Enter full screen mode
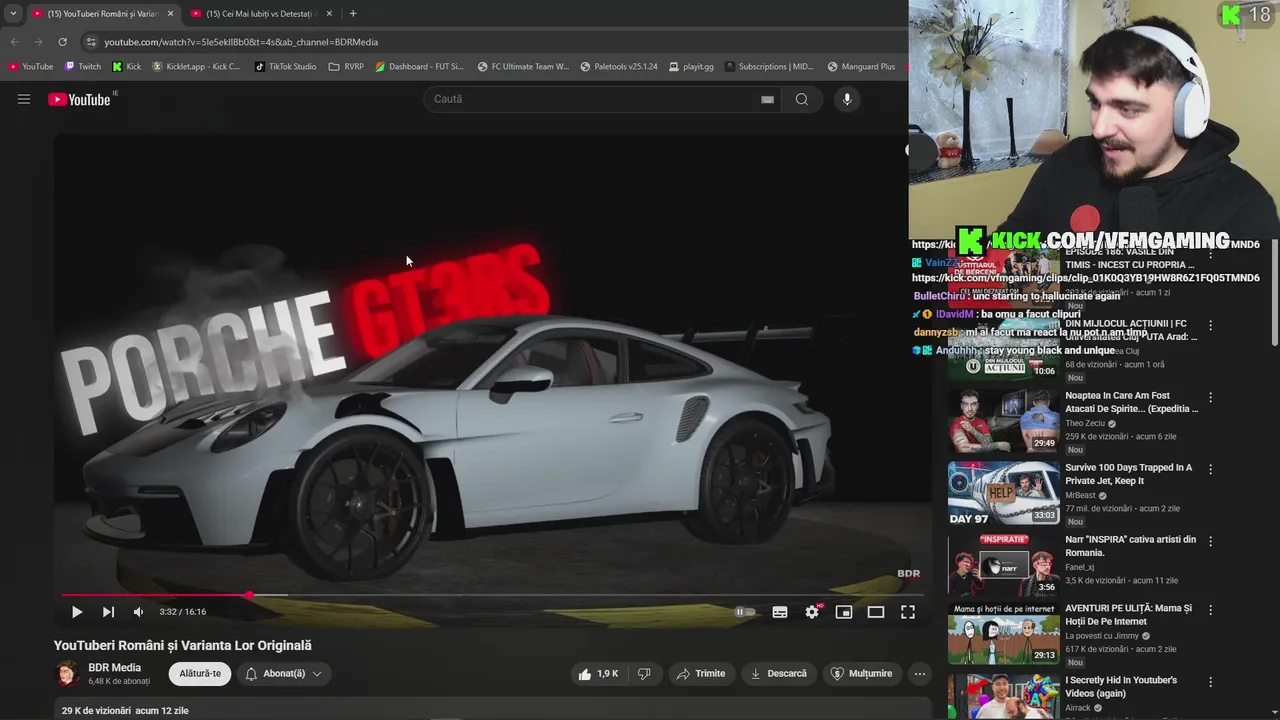The width and height of the screenshot is (1280, 720). (908, 612)
